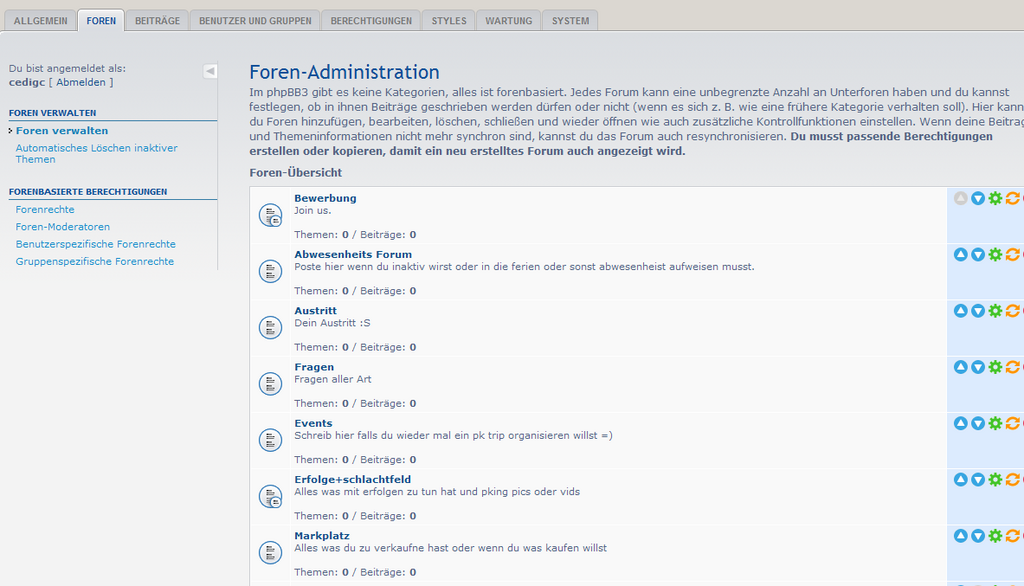Open the Berechtigungen tab
The image size is (1024, 586).
tap(370, 21)
